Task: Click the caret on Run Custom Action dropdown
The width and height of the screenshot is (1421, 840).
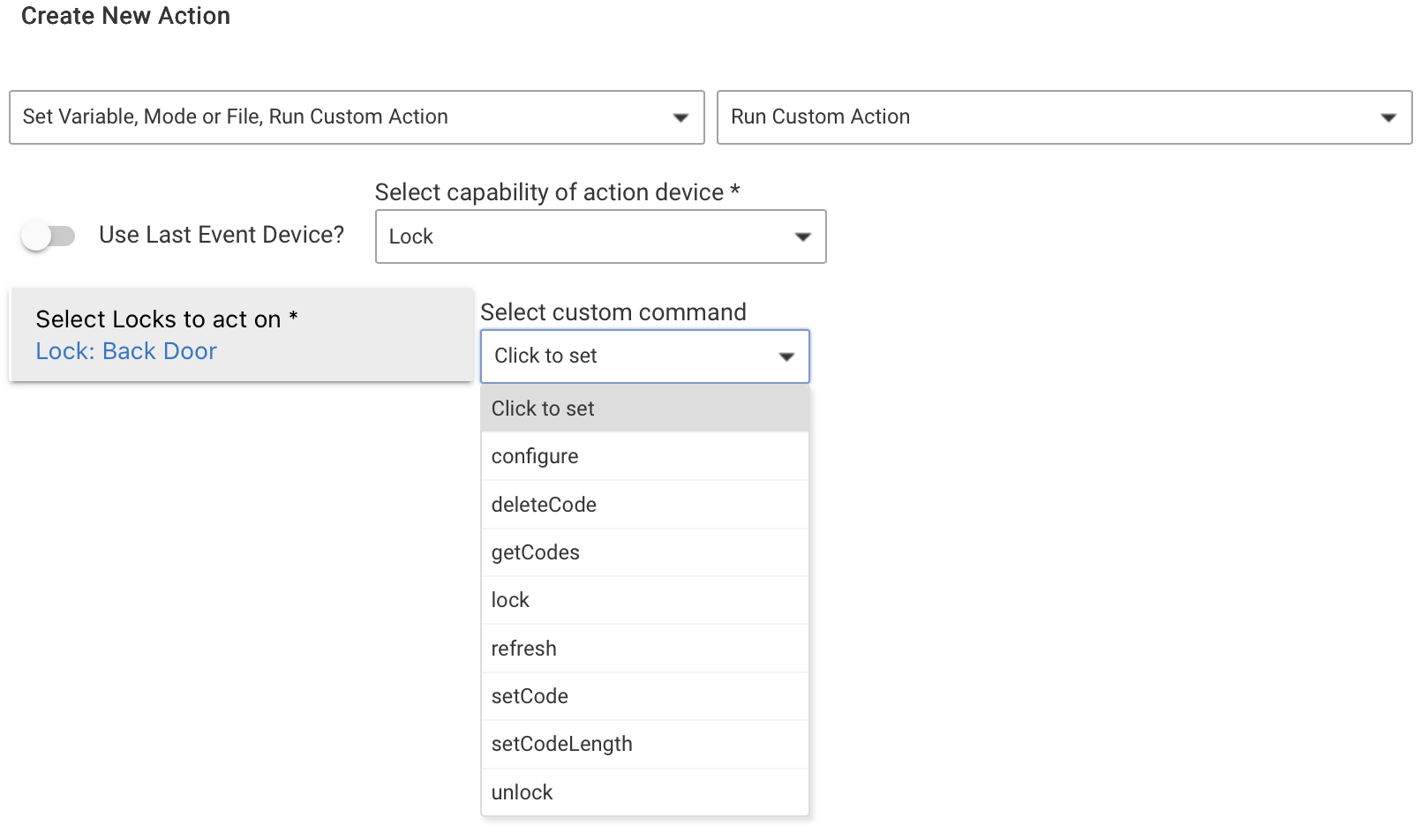Action: (x=1389, y=116)
